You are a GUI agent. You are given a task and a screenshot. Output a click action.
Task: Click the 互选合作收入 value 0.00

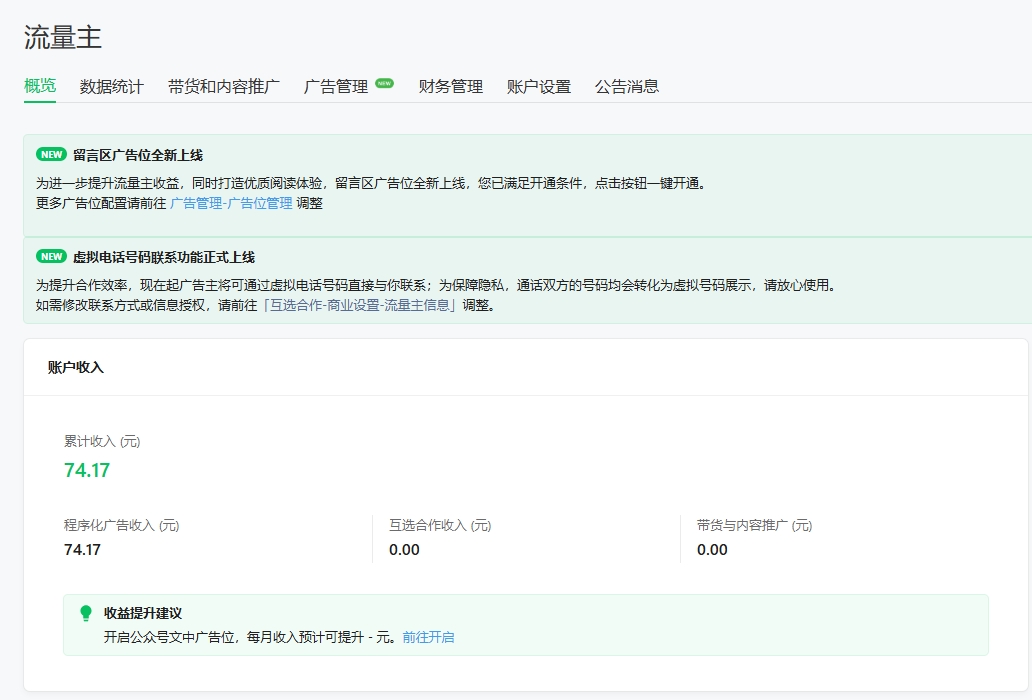coord(404,549)
